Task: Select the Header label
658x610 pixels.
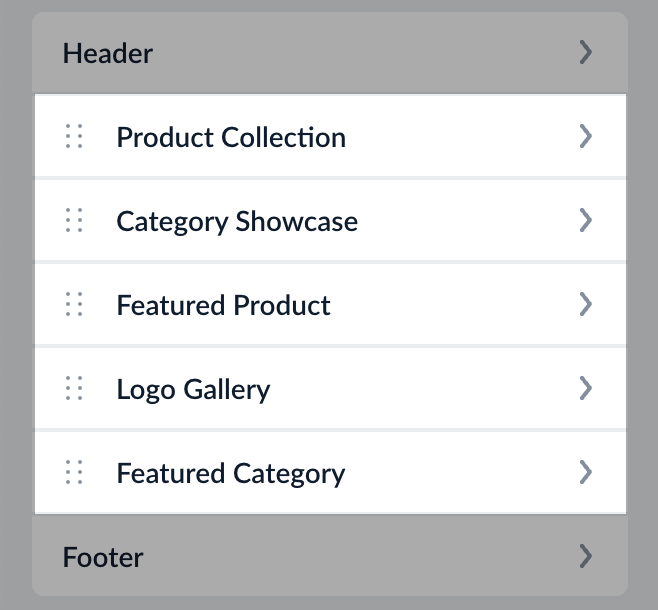Action: [108, 53]
